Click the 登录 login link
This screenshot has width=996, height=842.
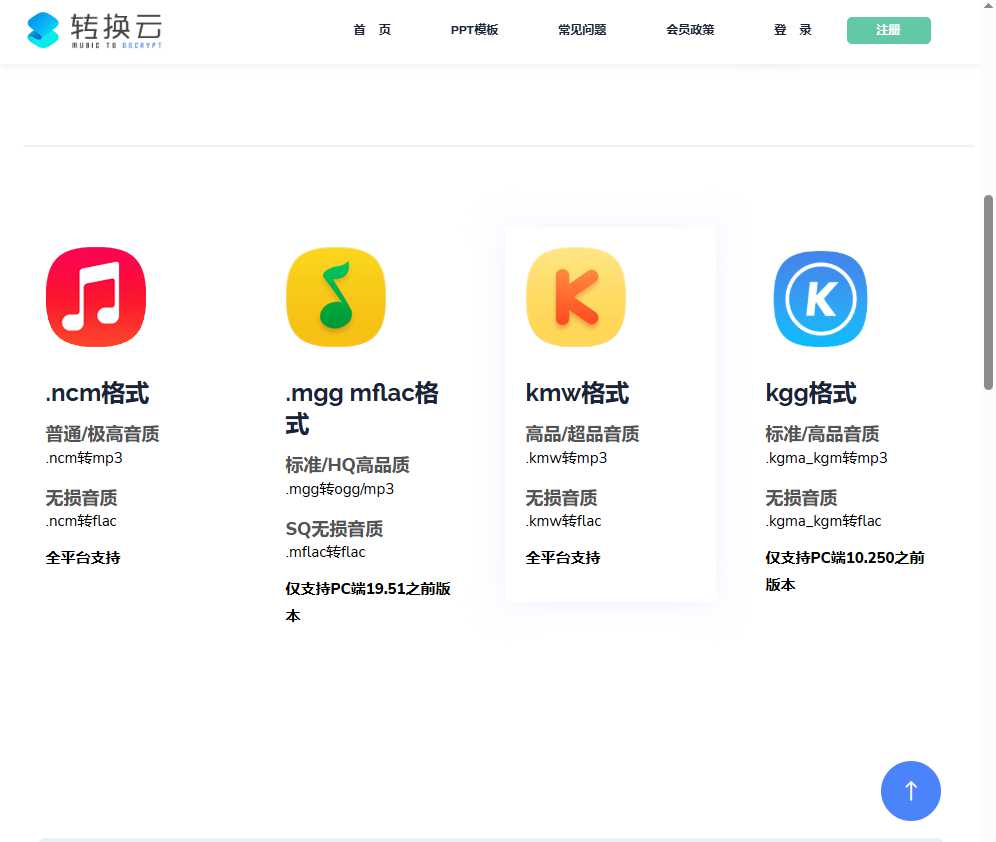792,30
